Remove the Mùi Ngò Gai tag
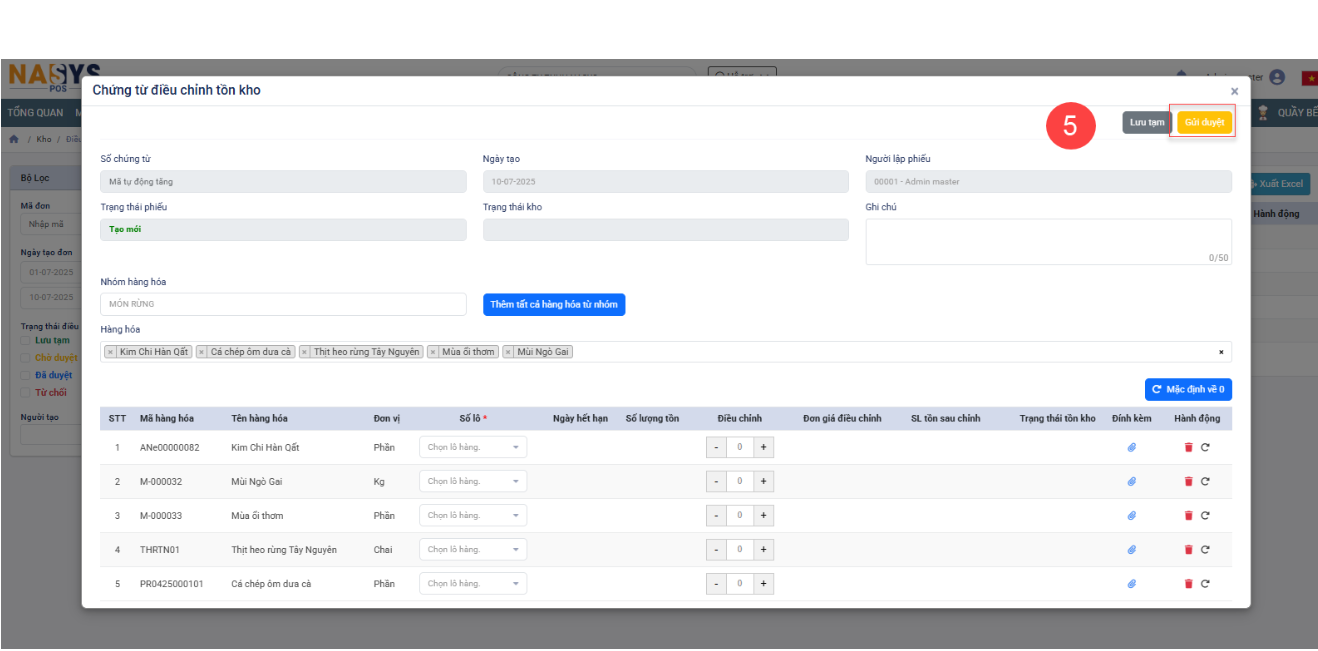The image size is (1318, 651). click(508, 352)
